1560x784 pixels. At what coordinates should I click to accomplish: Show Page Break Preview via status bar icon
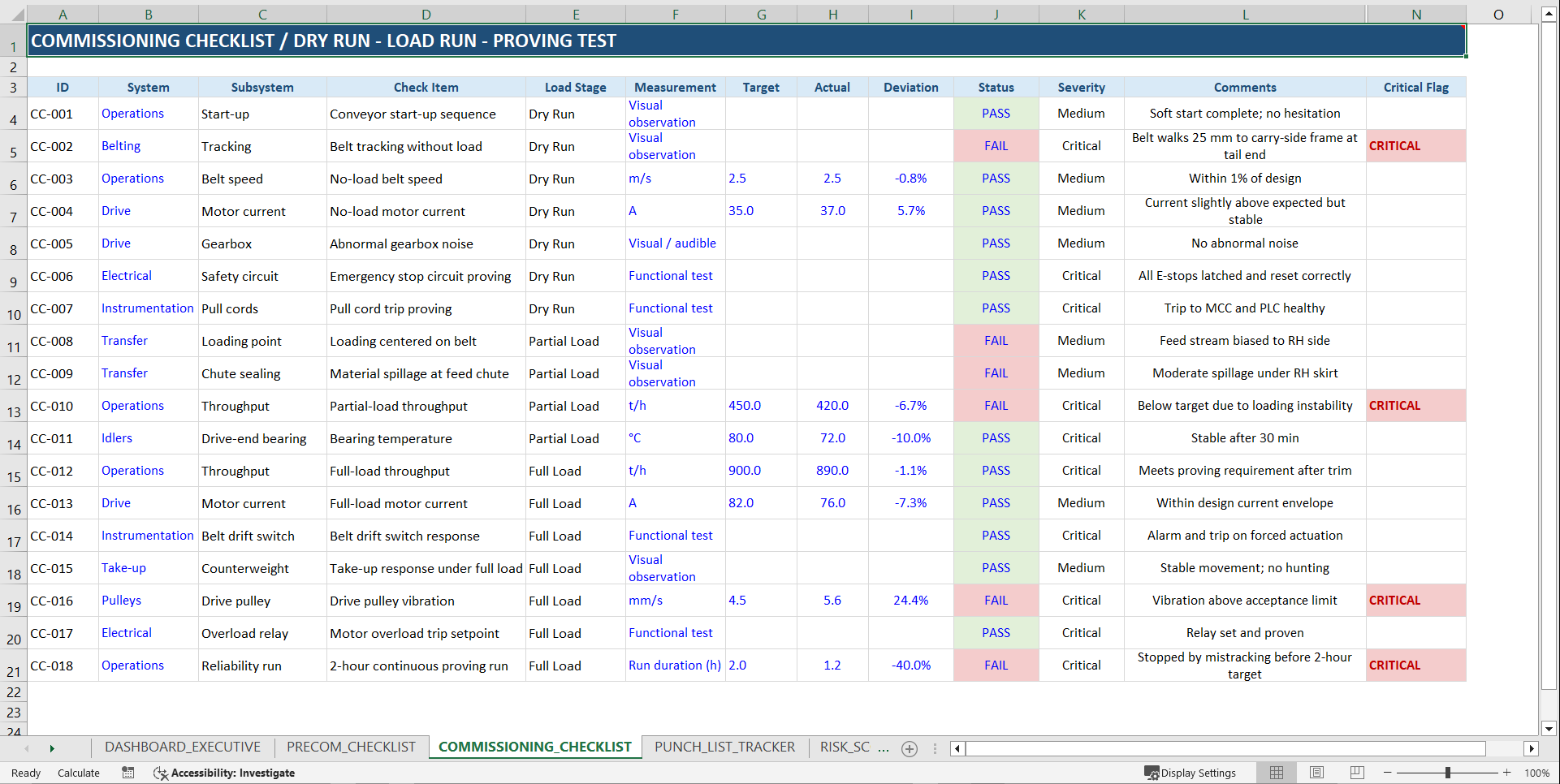1356,773
